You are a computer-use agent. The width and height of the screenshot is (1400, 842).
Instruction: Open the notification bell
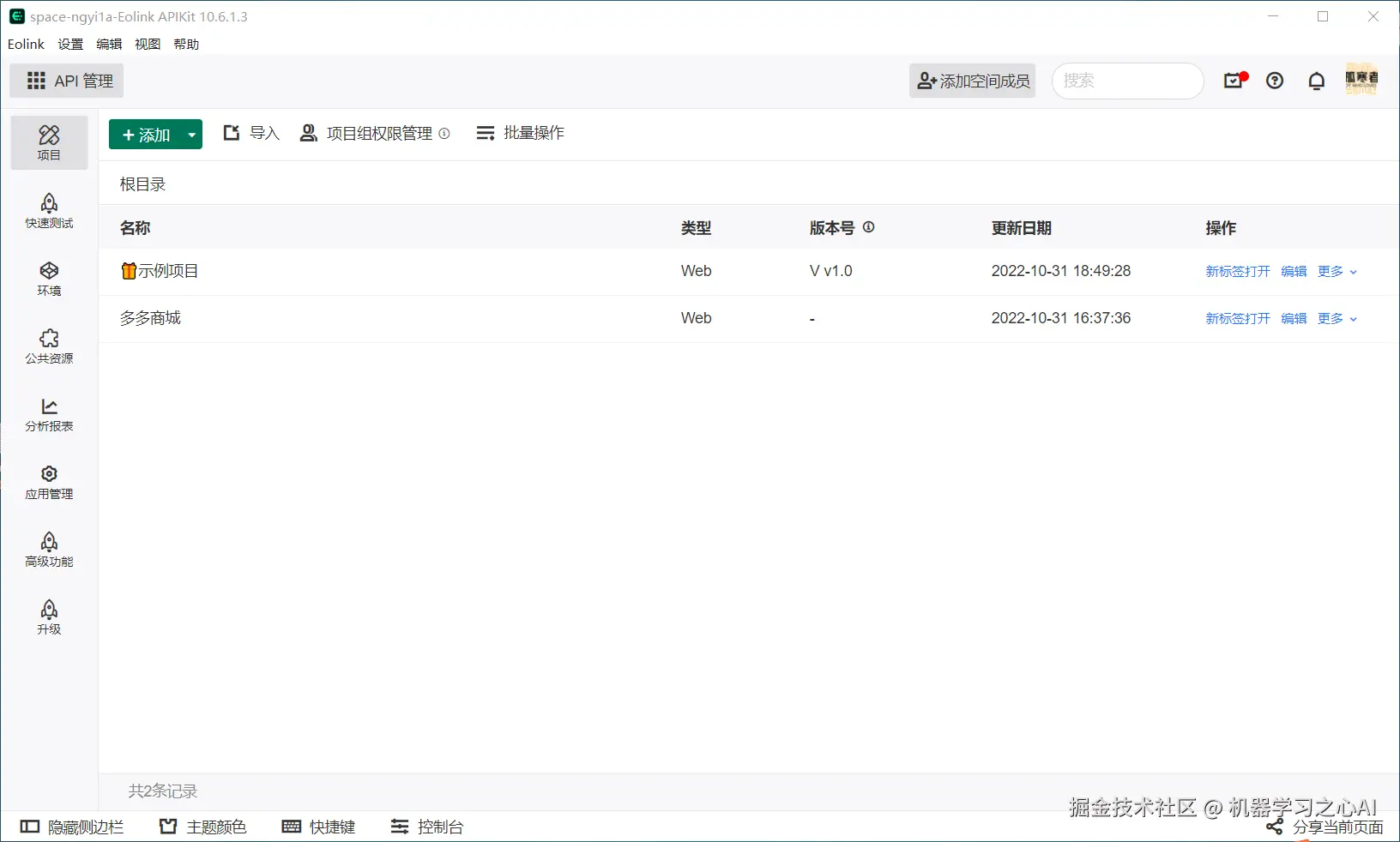click(x=1316, y=81)
